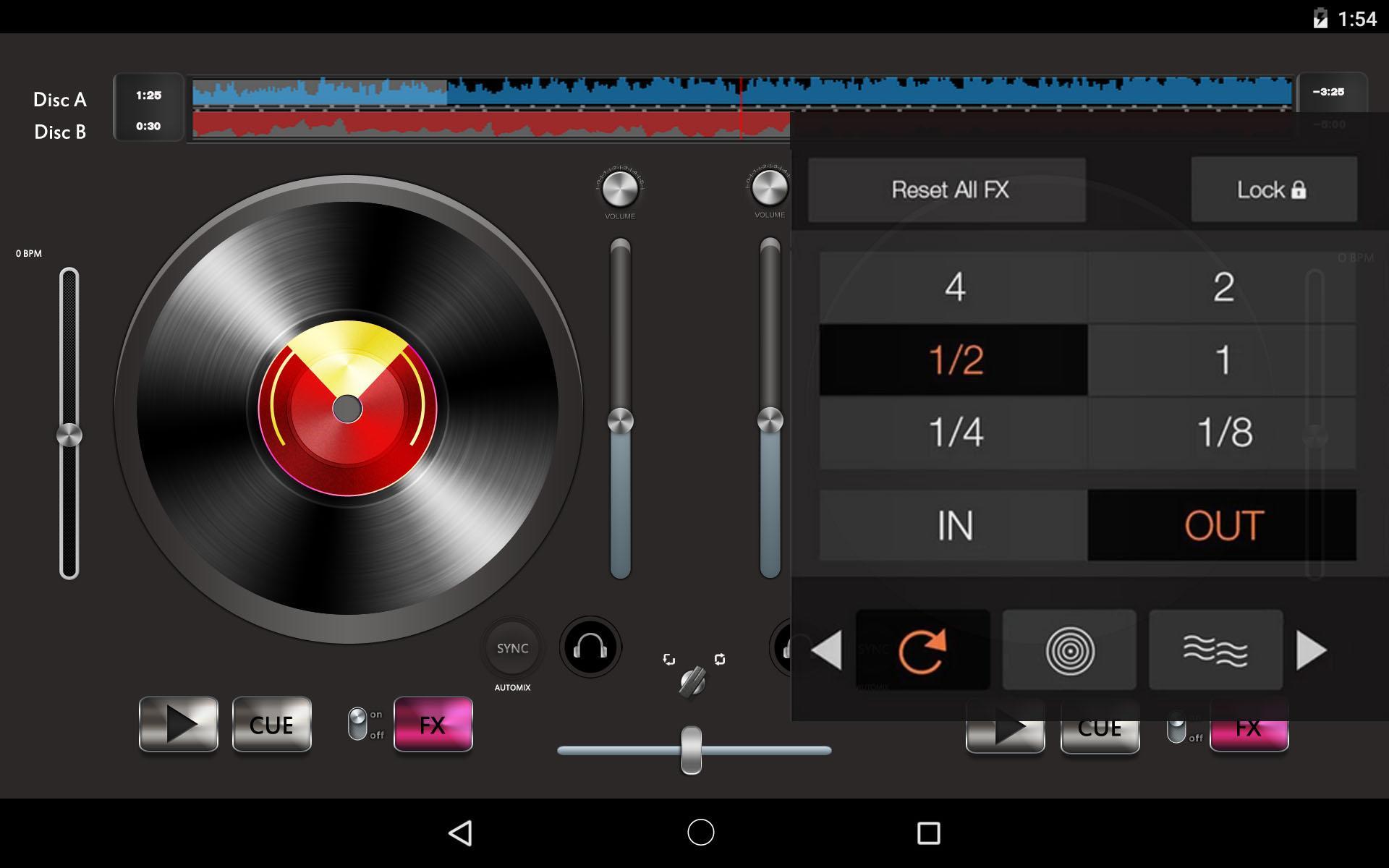Tap the Android back navigation button

tap(461, 833)
